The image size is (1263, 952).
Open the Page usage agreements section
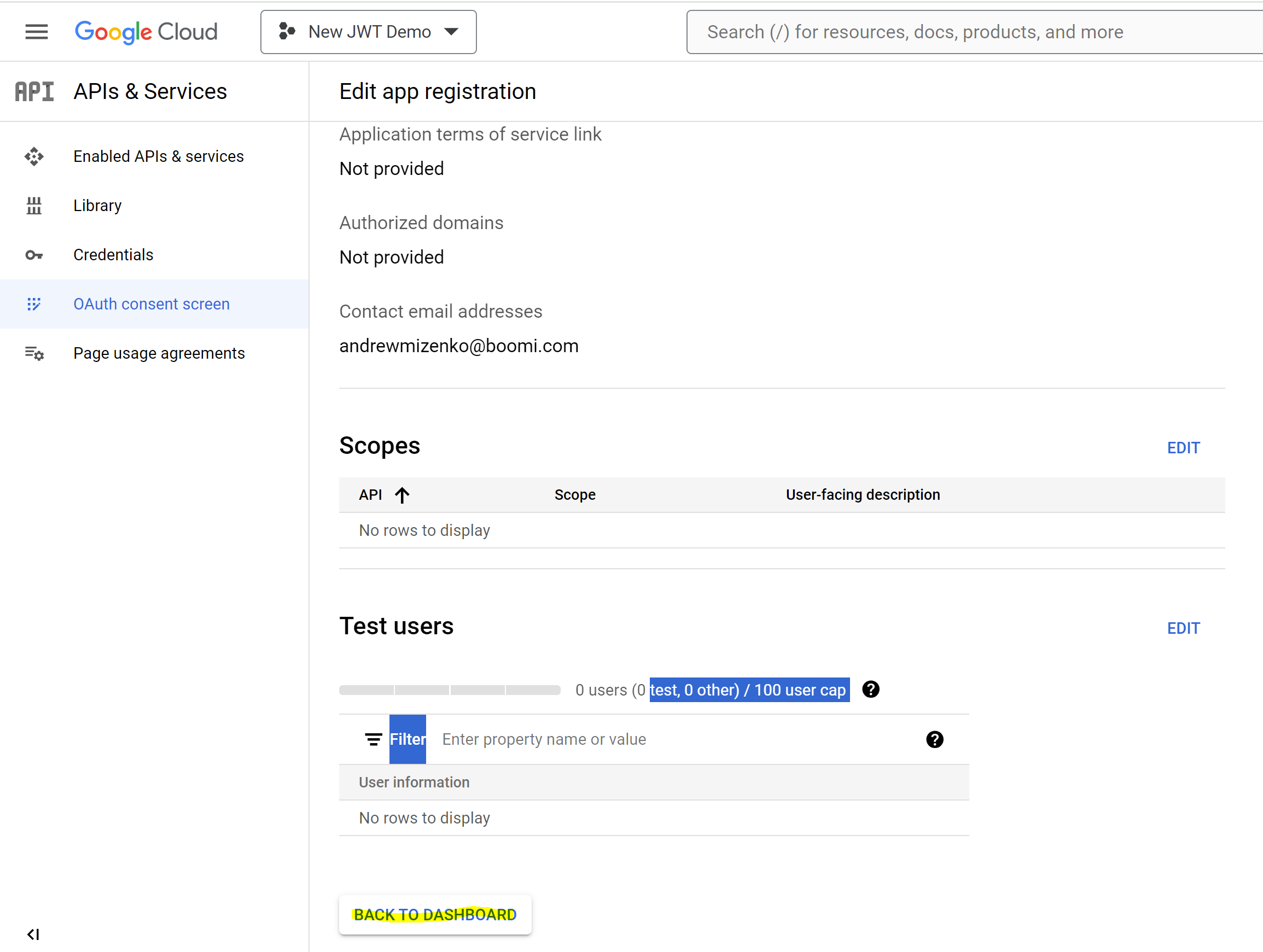tap(159, 353)
